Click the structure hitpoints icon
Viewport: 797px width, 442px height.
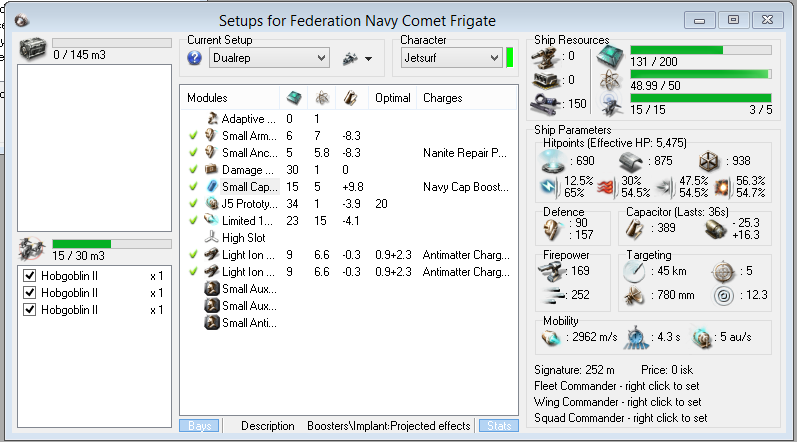[708, 162]
